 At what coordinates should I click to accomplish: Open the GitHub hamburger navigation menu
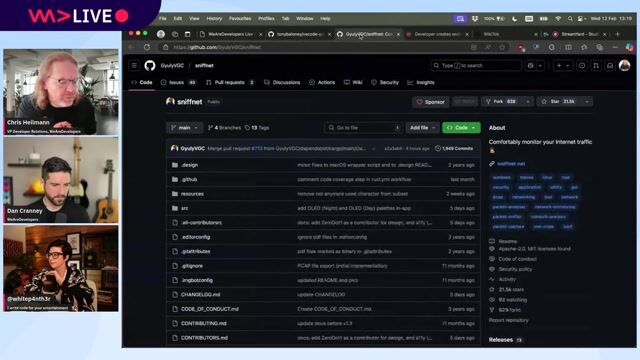coord(134,66)
